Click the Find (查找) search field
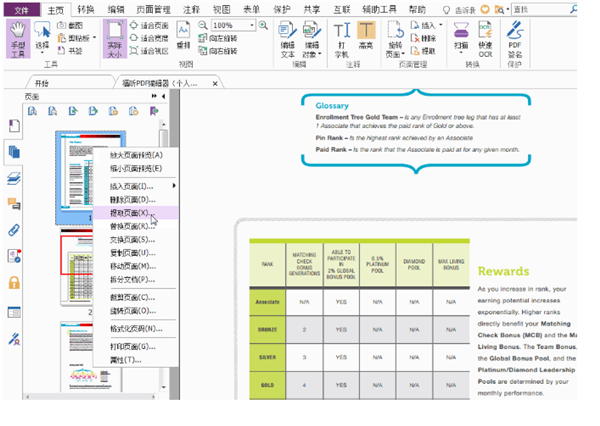This screenshot has width=600, height=426. [545, 8]
